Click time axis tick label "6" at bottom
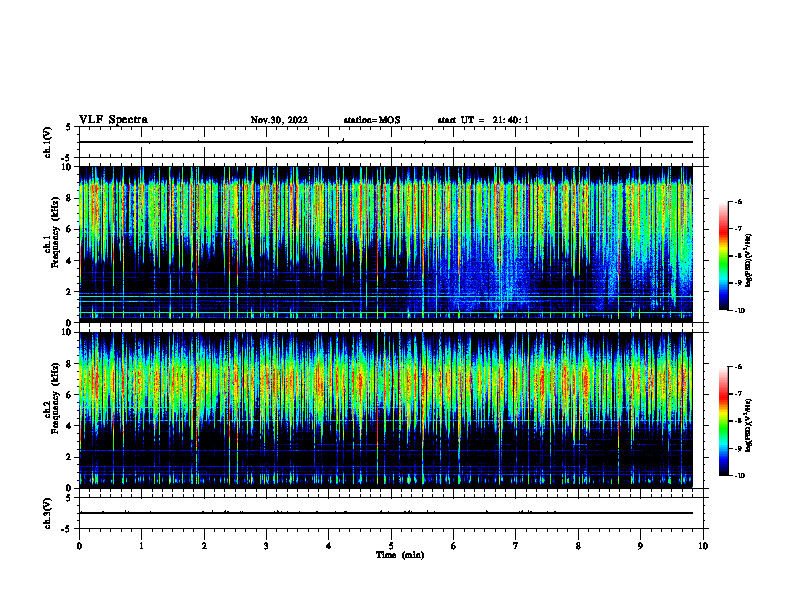Viewport: 792px width, 612px height. 454,546
